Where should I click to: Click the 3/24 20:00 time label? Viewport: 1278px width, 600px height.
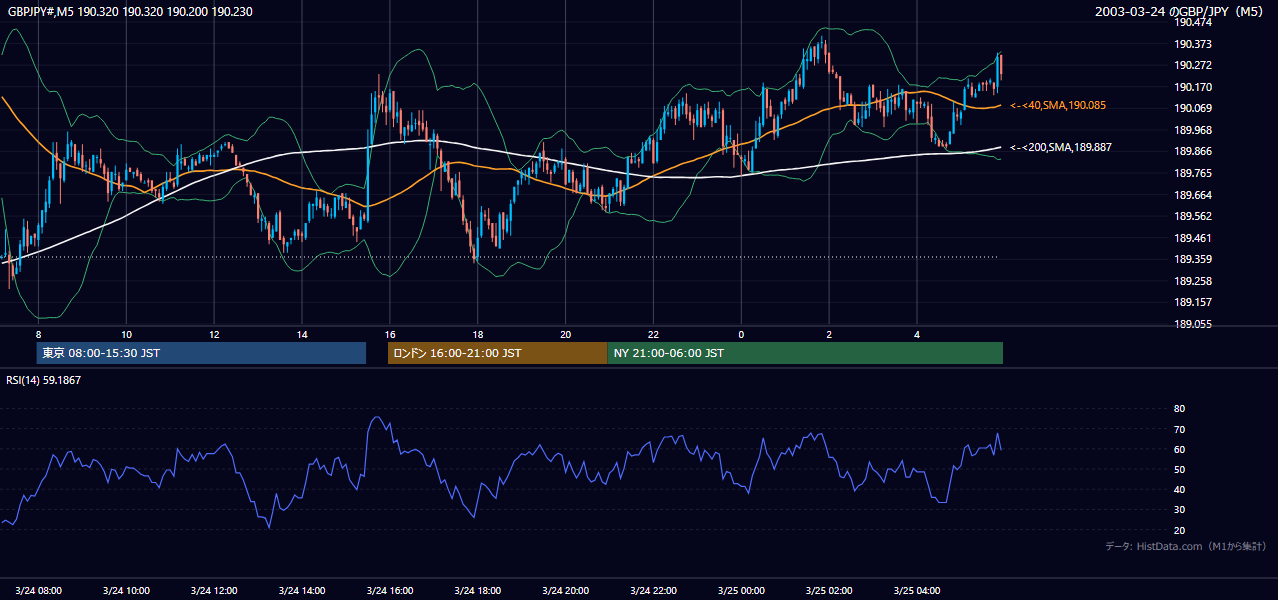coord(566,590)
